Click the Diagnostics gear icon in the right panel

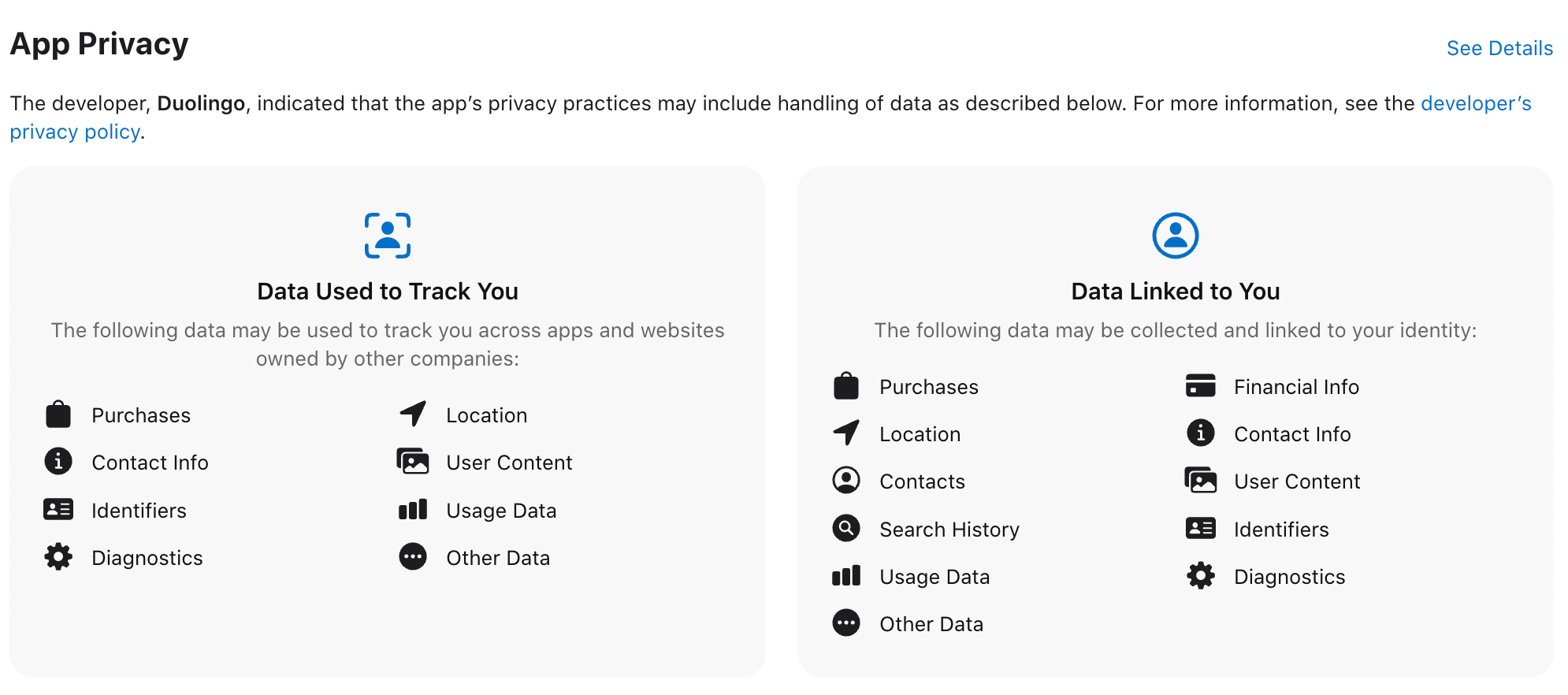coord(1200,576)
